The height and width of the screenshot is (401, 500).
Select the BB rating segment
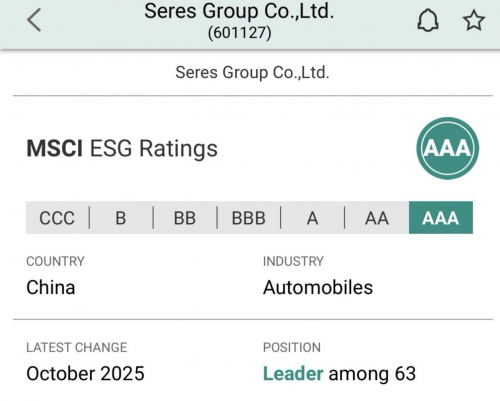pyautogui.click(x=185, y=218)
